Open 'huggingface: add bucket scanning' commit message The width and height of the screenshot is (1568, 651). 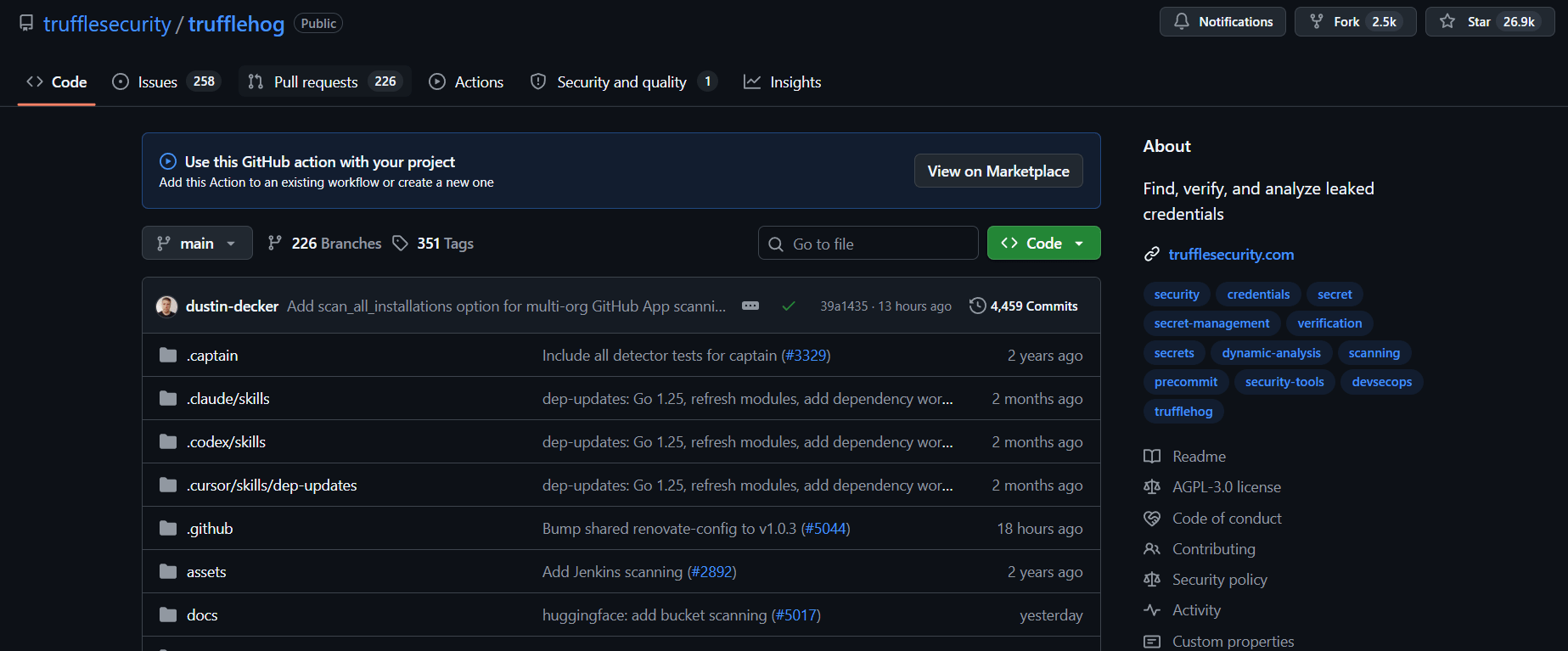(655, 615)
